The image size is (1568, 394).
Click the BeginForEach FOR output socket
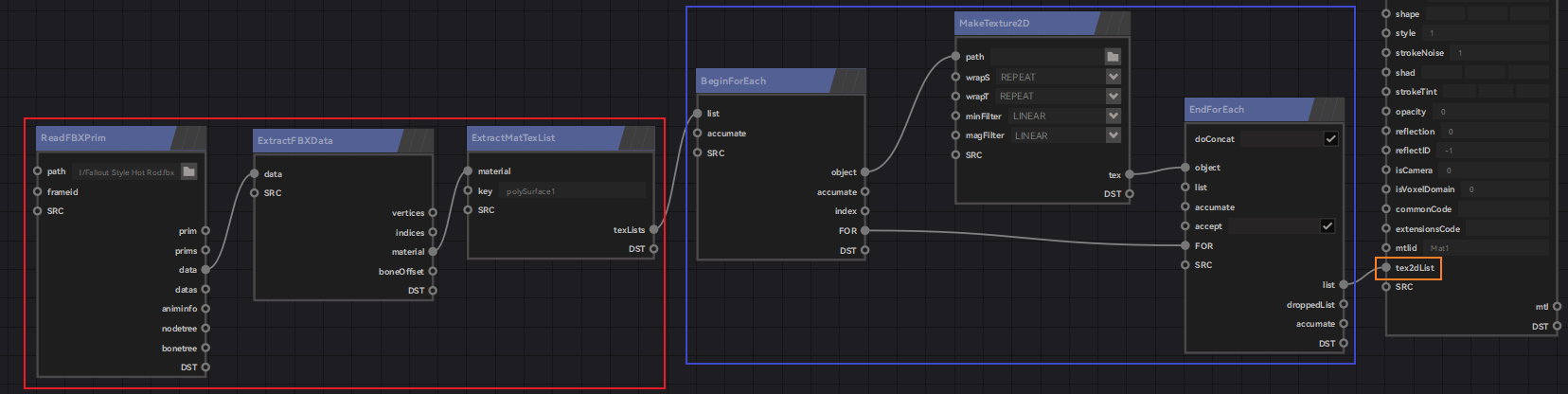pos(864,230)
